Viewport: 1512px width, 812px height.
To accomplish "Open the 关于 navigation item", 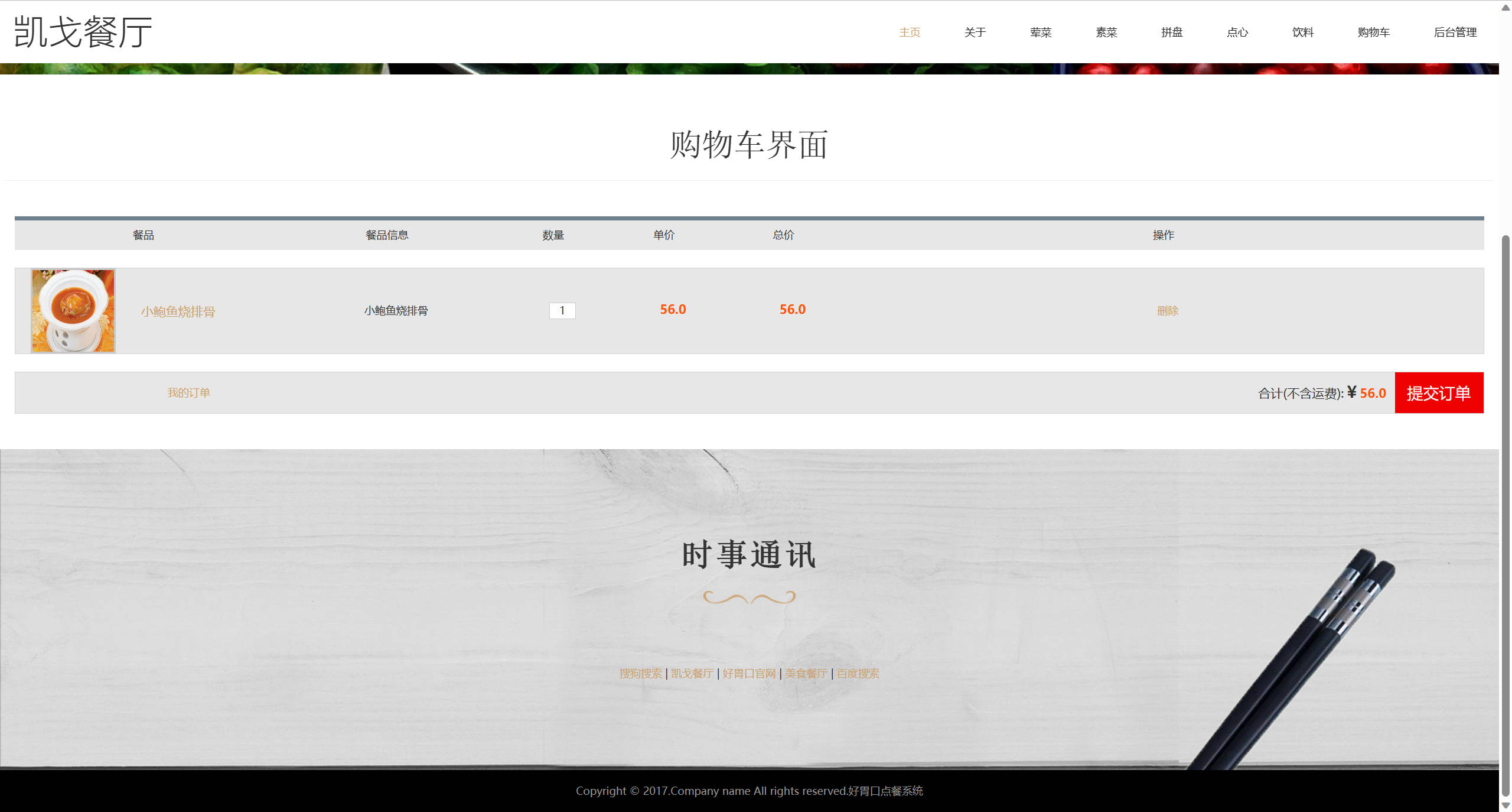I will (x=975, y=33).
